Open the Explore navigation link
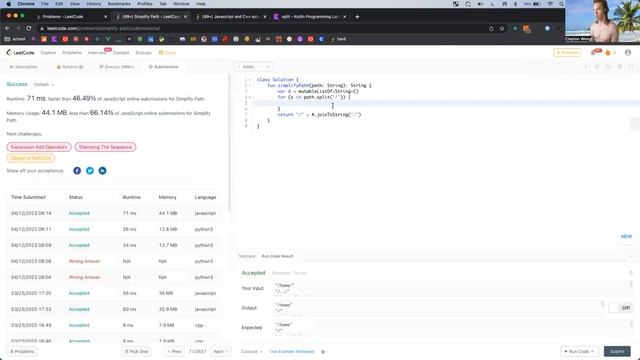This screenshot has height=360, width=640. click(48, 53)
